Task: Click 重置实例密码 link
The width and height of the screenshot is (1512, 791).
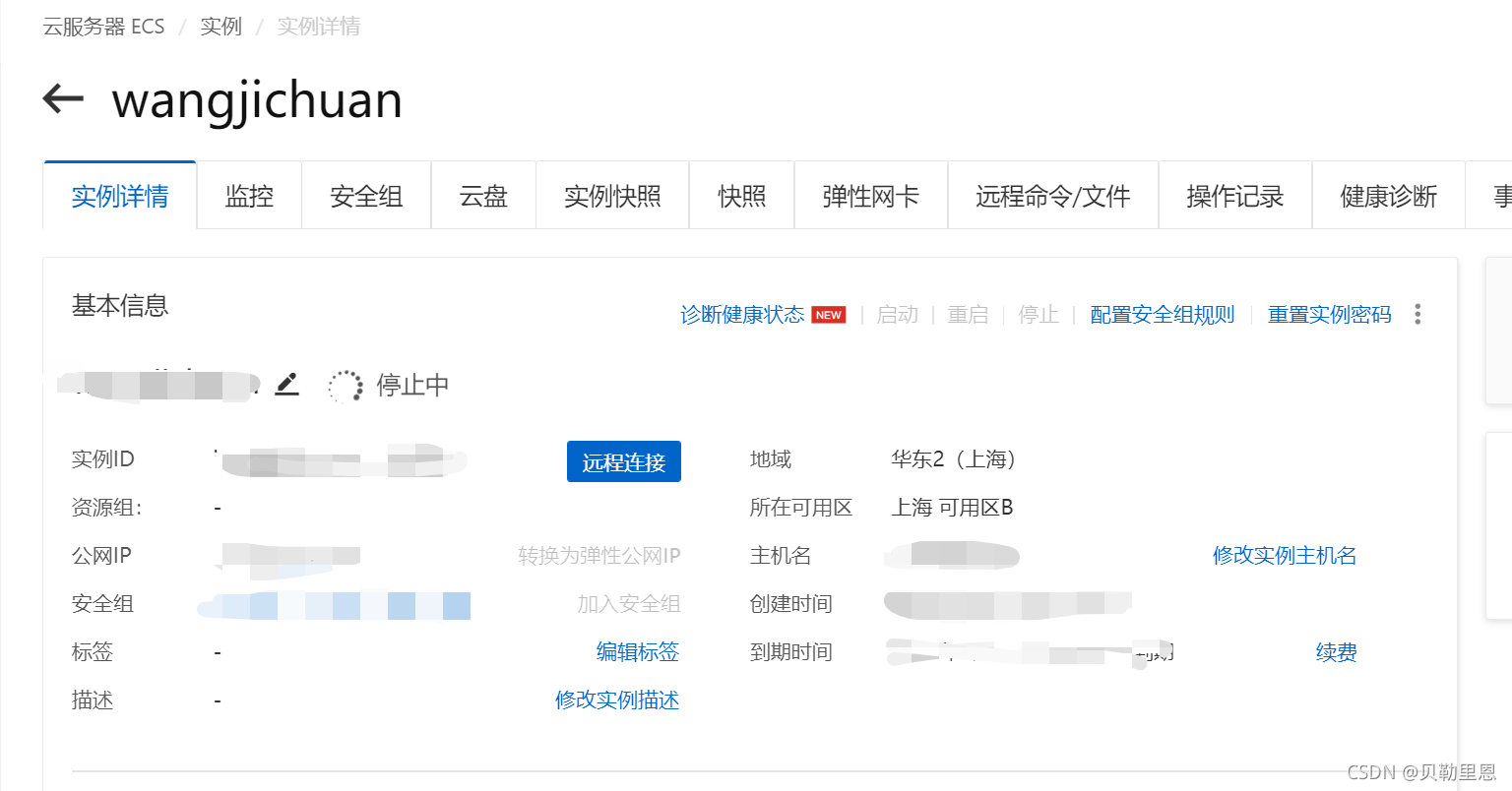Action: 1330,315
